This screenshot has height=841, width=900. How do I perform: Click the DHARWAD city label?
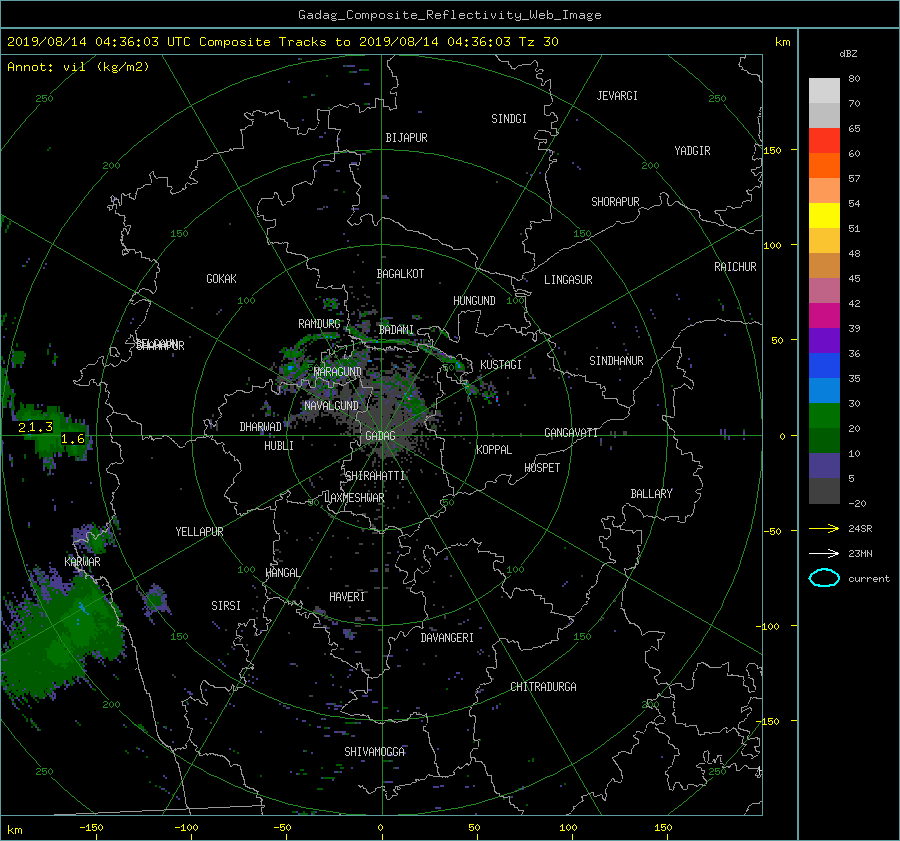(260, 427)
